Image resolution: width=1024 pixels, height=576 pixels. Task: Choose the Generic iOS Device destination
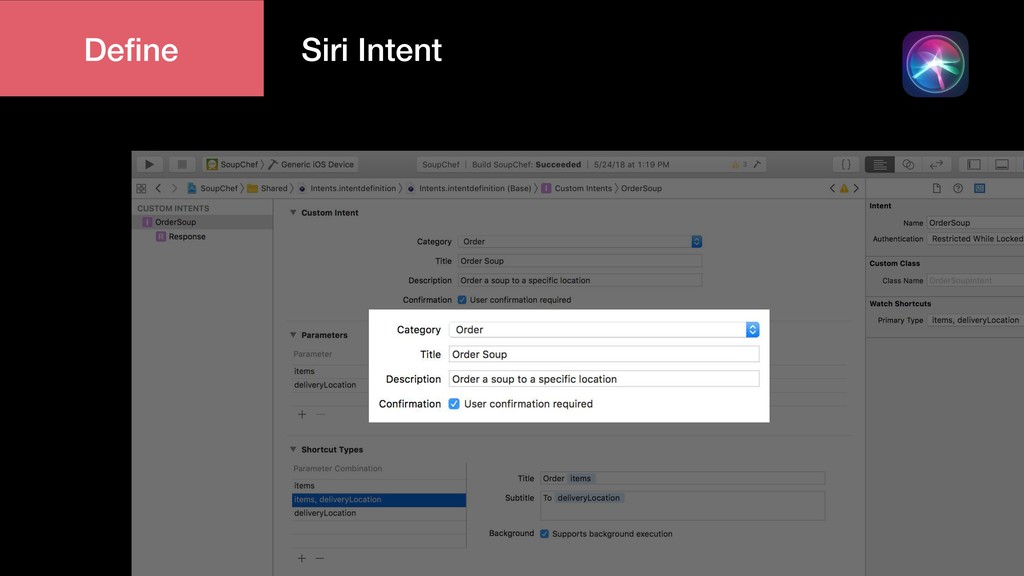(312, 165)
